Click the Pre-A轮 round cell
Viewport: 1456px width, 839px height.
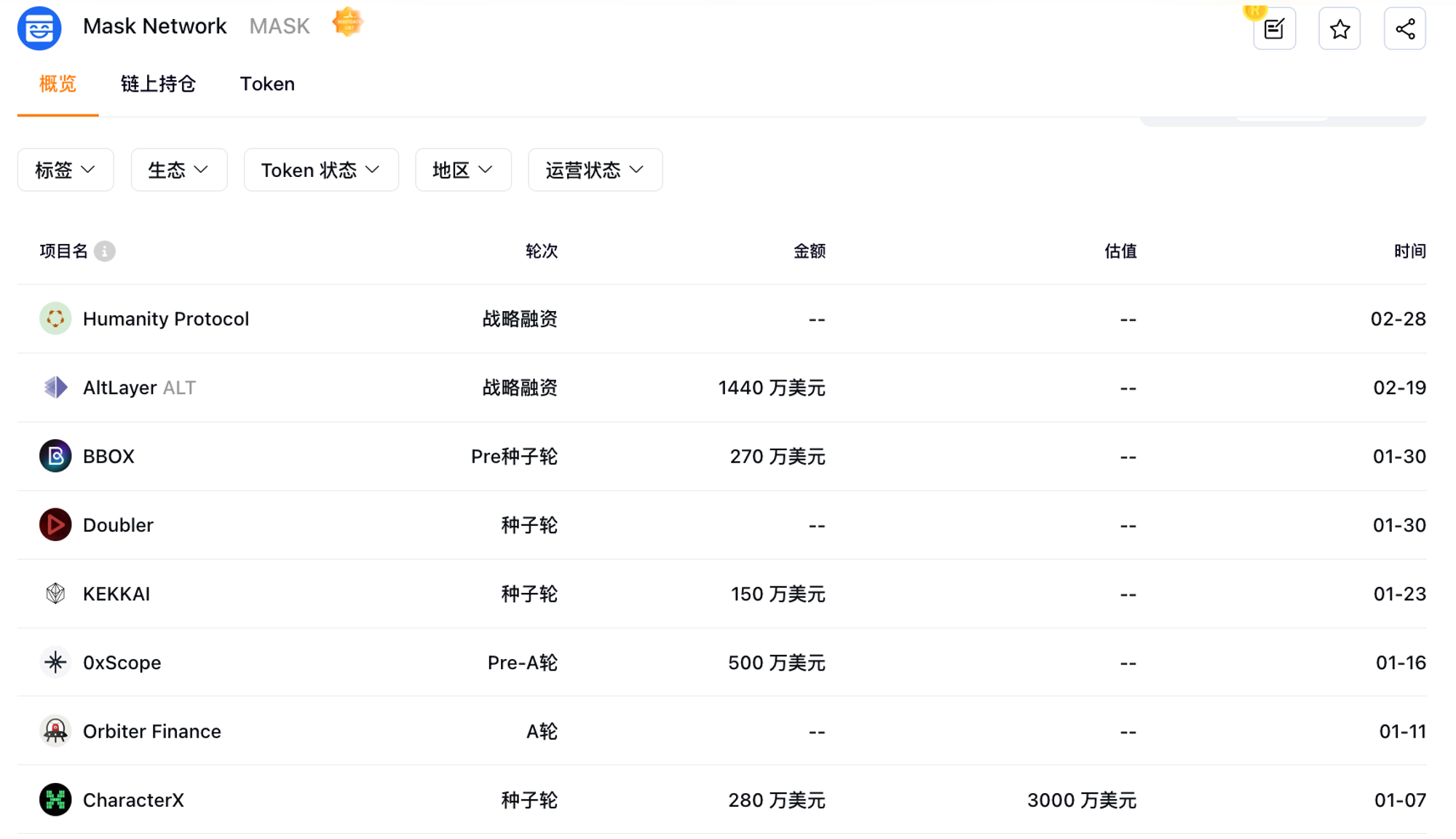[523, 663]
